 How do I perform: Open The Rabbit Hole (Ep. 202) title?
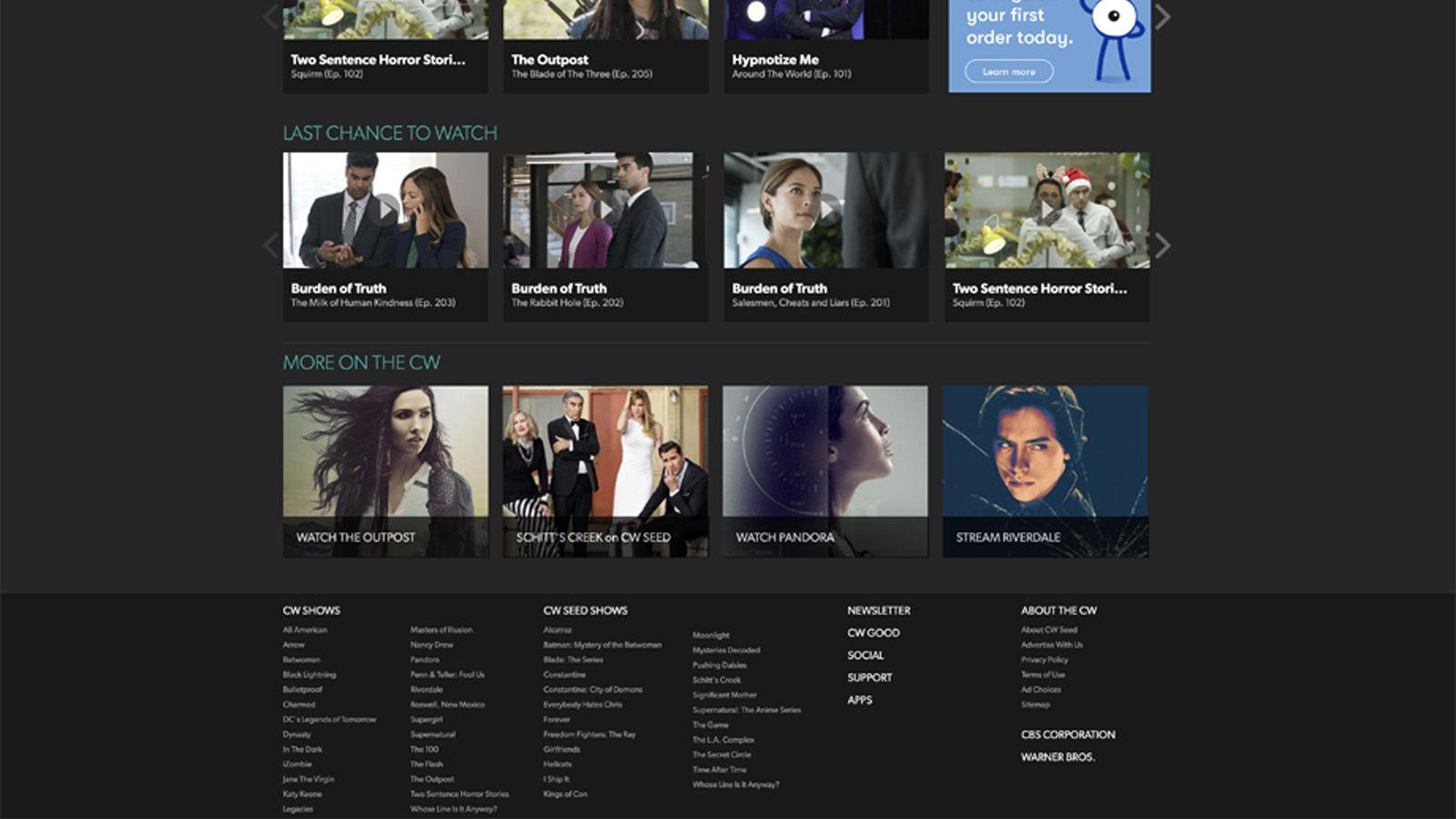point(567,303)
